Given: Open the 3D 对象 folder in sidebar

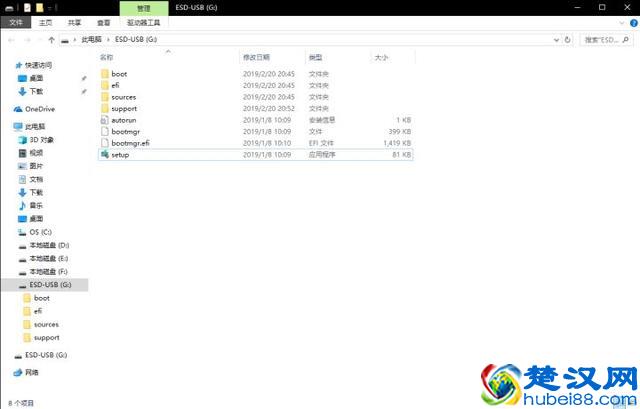Looking at the screenshot, I should [42, 140].
